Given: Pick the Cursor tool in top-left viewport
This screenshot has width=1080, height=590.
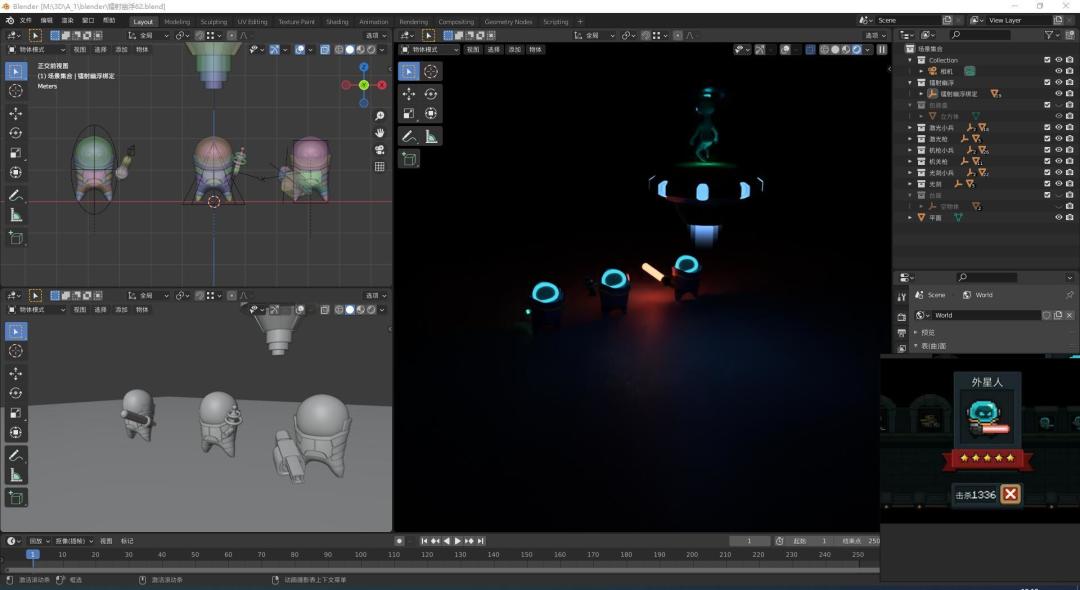Looking at the screenshot, I should (15, 91).
